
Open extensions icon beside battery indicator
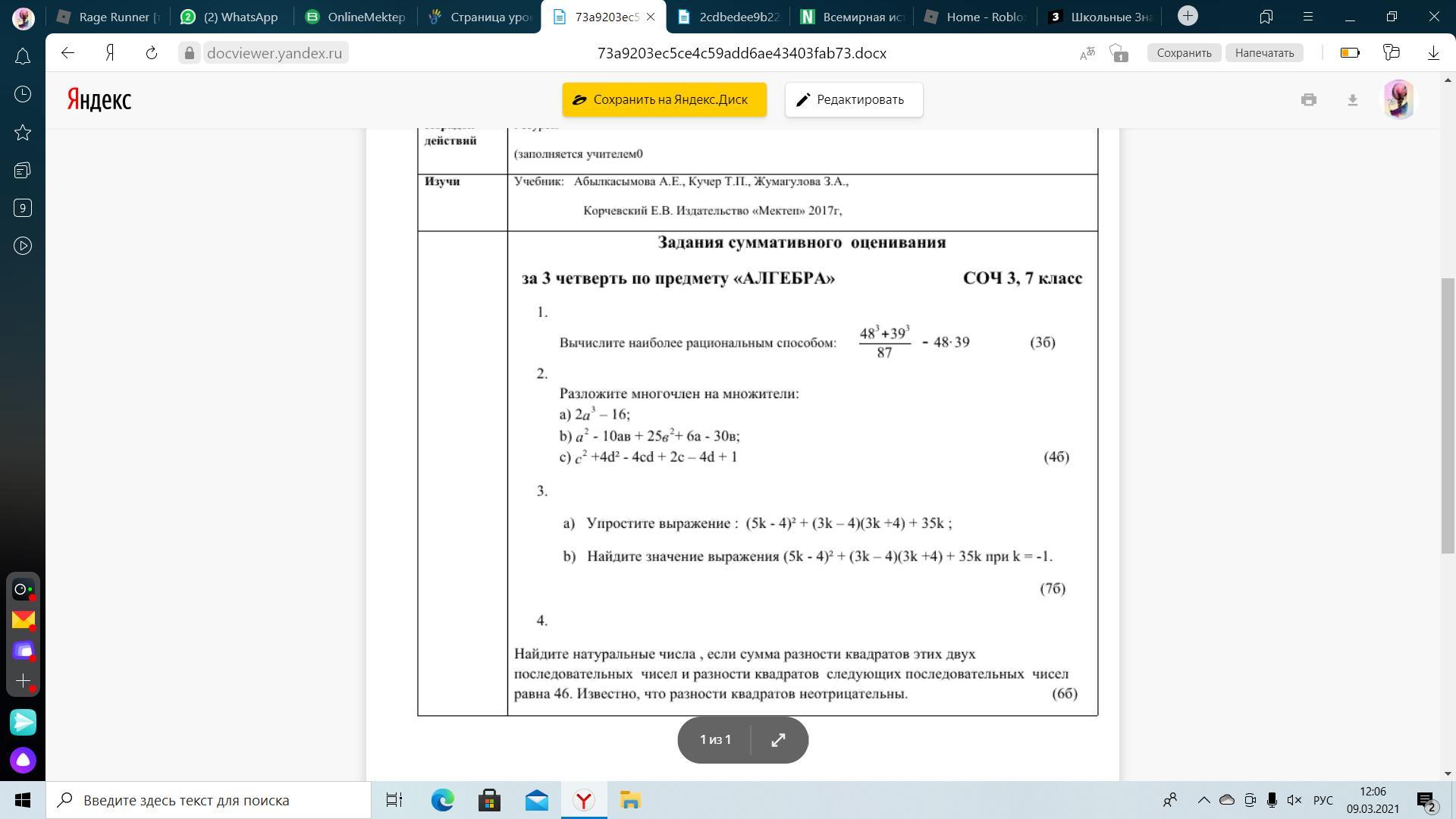click(1391, 53)
